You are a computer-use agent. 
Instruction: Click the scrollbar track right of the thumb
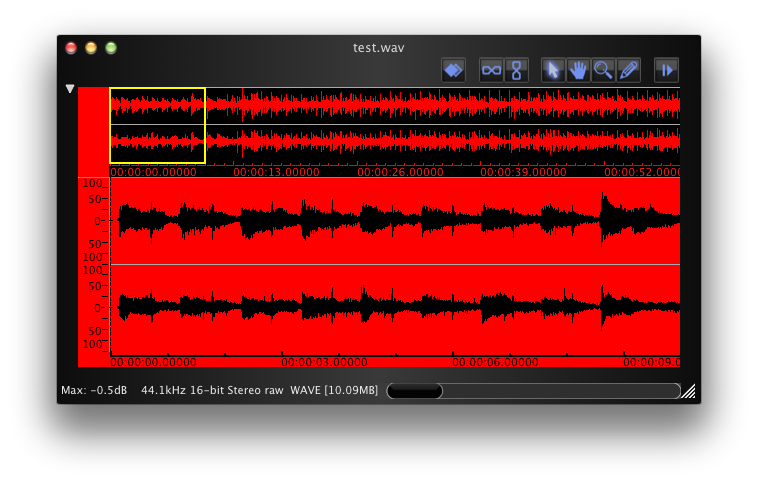point(561,391)
